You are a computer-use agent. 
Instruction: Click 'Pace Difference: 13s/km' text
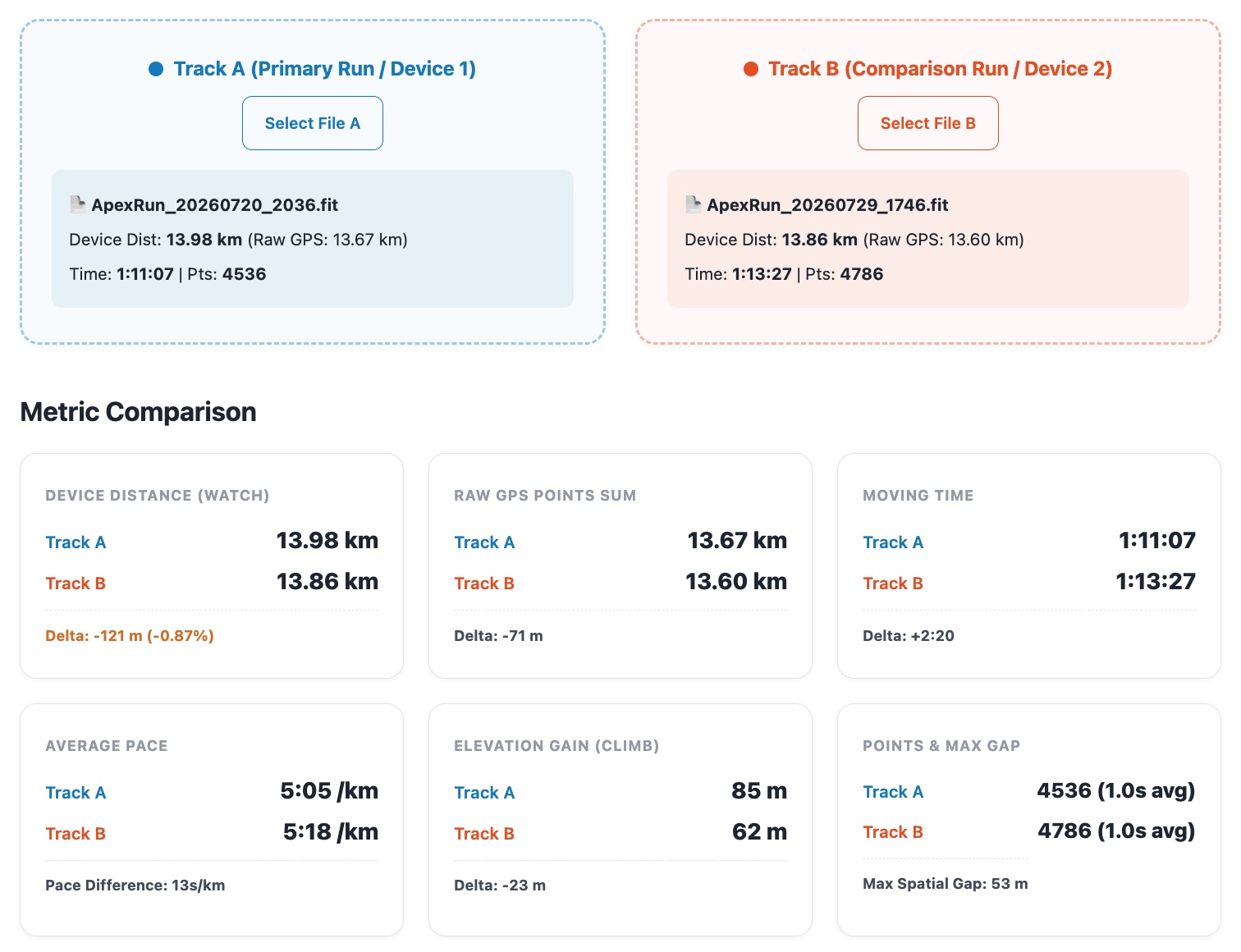[135, 886]
